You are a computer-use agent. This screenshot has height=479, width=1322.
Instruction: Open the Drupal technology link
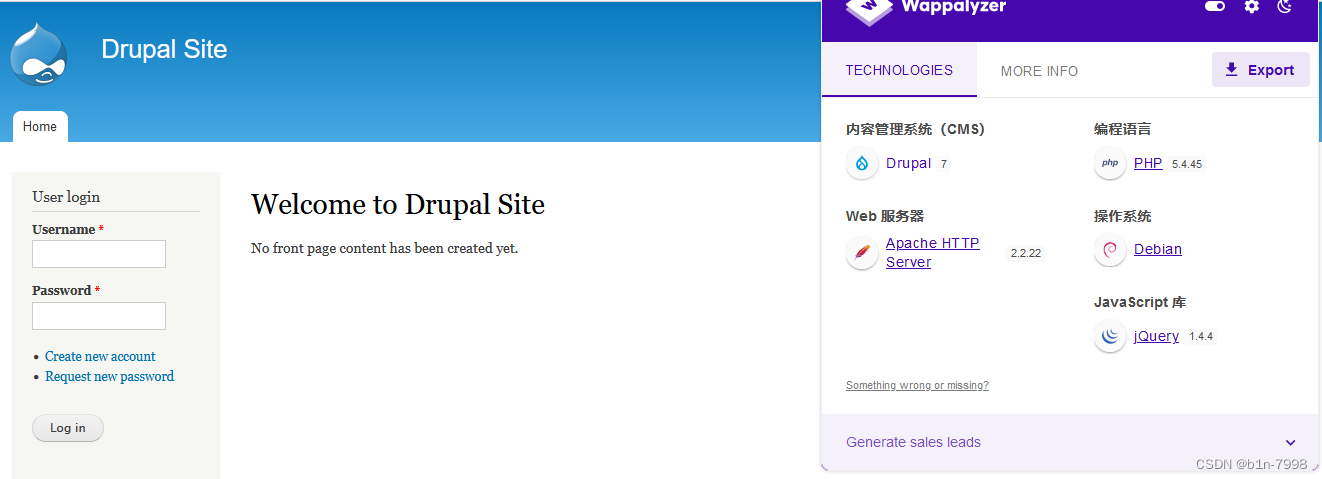click(x=908, y=163)
